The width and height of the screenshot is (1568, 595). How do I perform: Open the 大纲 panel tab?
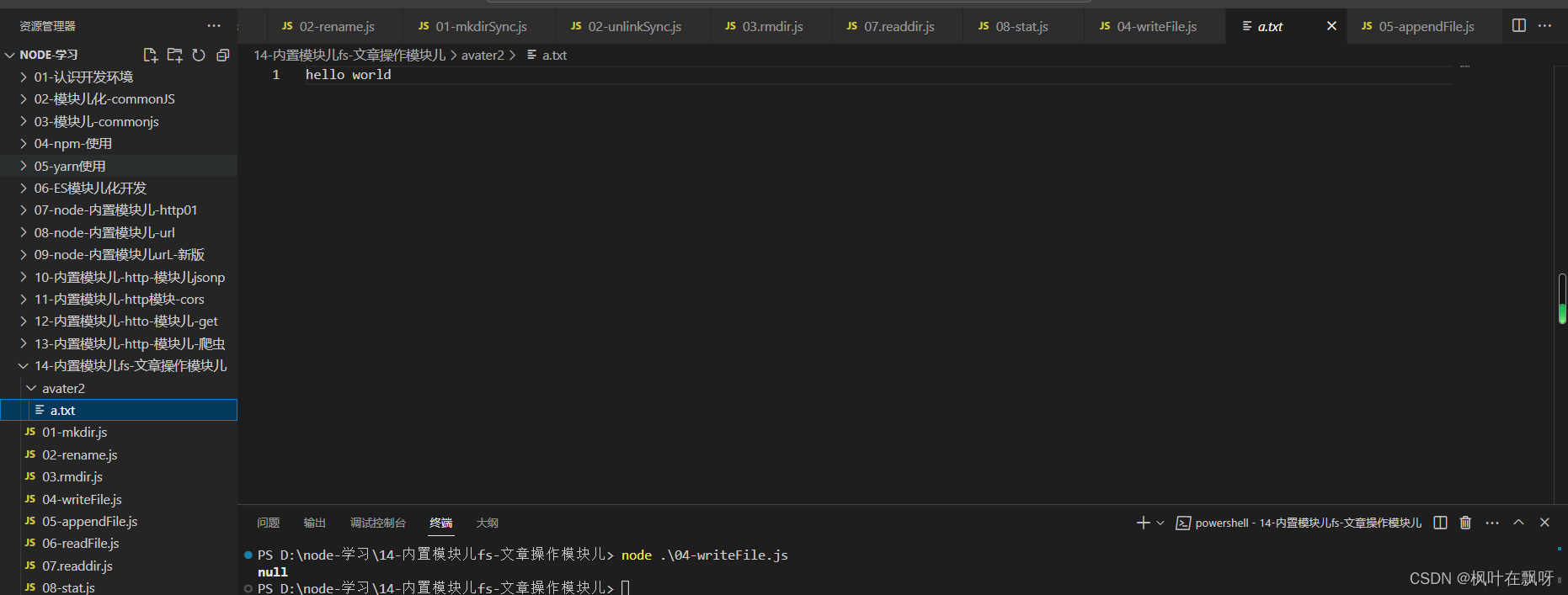point(488,523)
